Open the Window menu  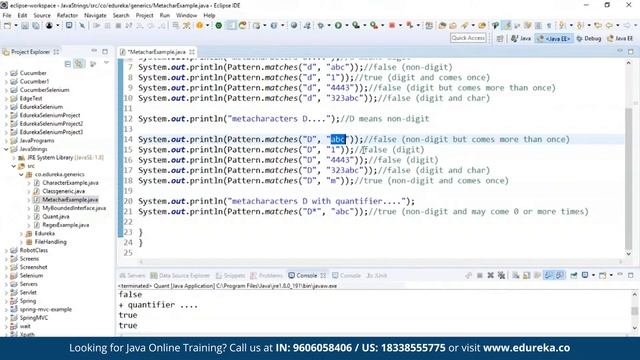(x=187, y=15)
